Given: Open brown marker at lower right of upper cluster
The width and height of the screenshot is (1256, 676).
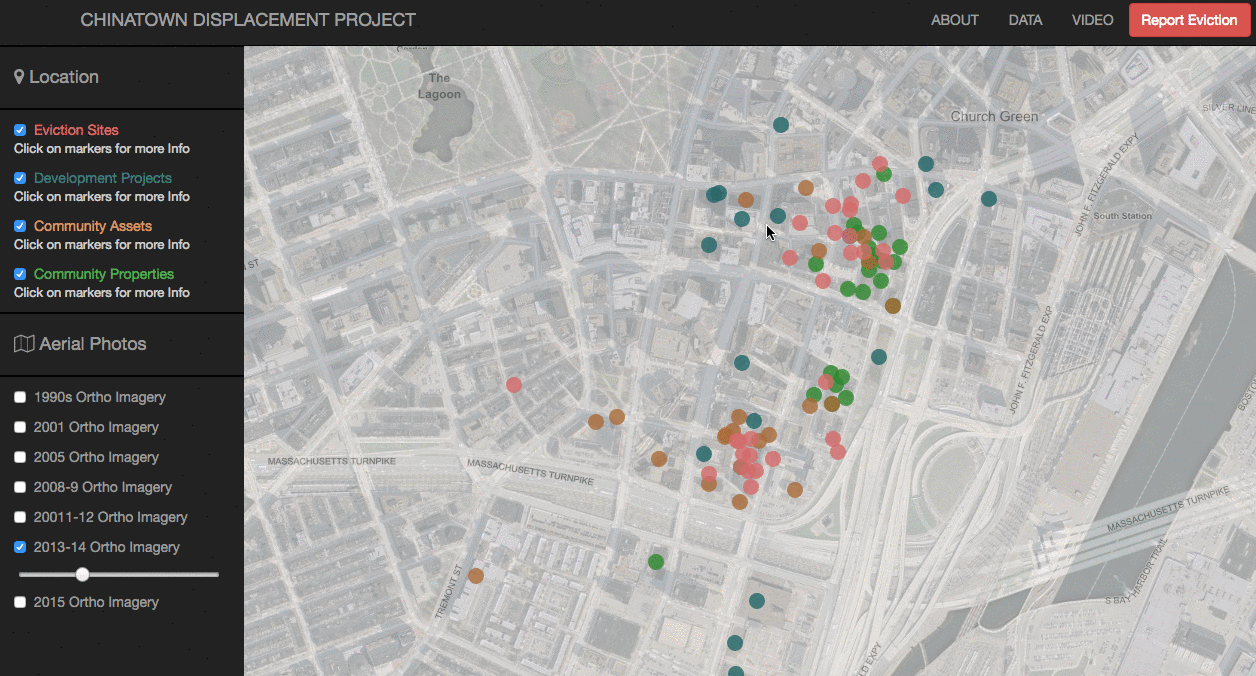Looking at the screenshot, I should [x=893, y=306].
